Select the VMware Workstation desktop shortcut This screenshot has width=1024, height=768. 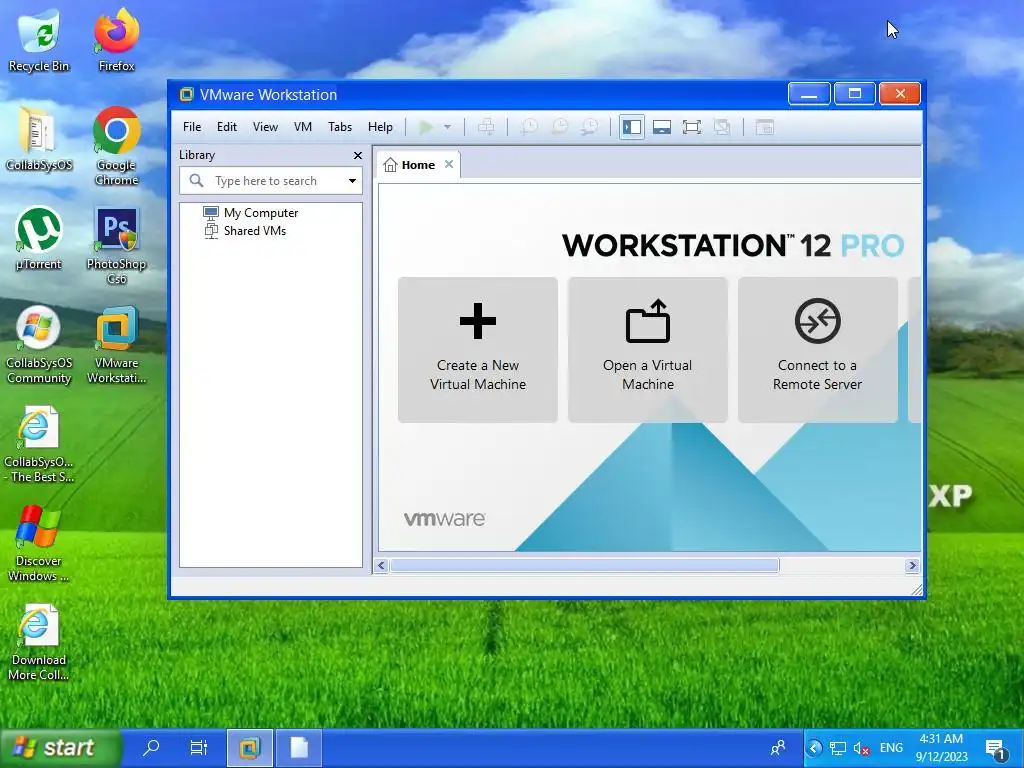point(116,345)
